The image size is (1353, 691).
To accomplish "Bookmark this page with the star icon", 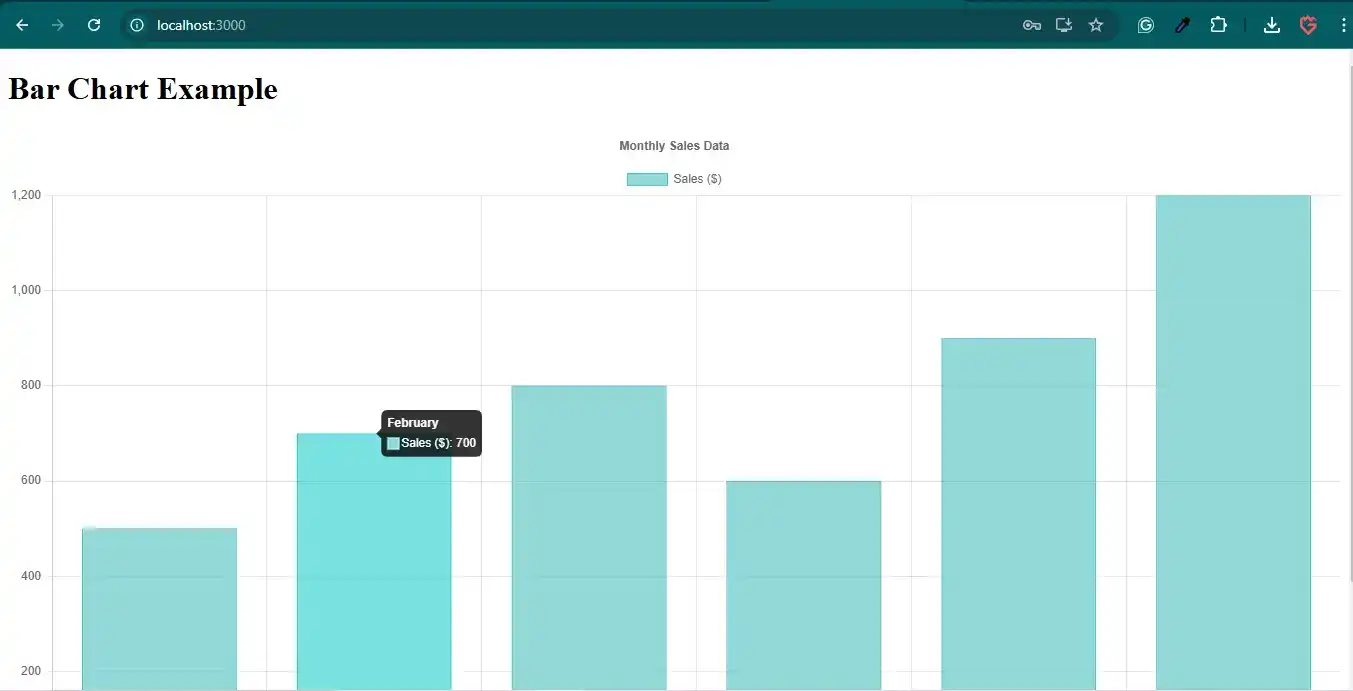I will click(x=1096, y=25).
